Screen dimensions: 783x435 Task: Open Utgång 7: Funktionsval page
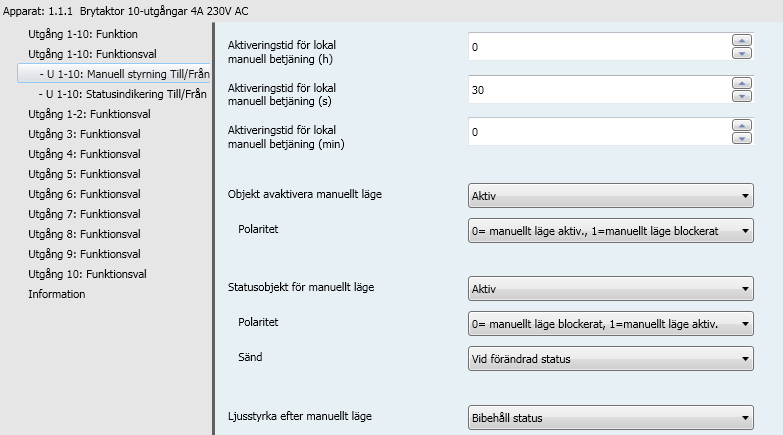pyautogui.click(x=84, y=214)
